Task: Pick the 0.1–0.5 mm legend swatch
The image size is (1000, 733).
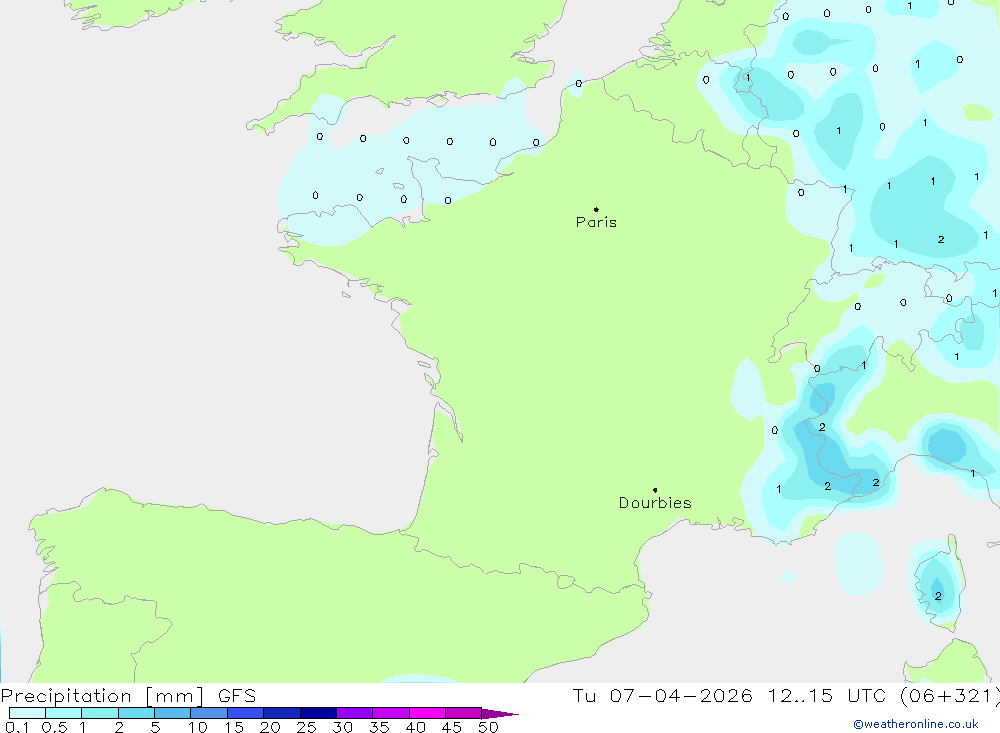Action: 27,713
